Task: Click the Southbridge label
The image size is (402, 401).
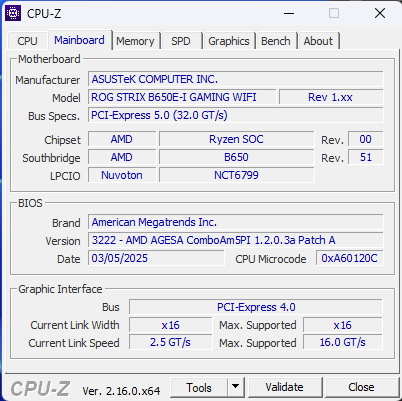Action: [x=51, y=158]
